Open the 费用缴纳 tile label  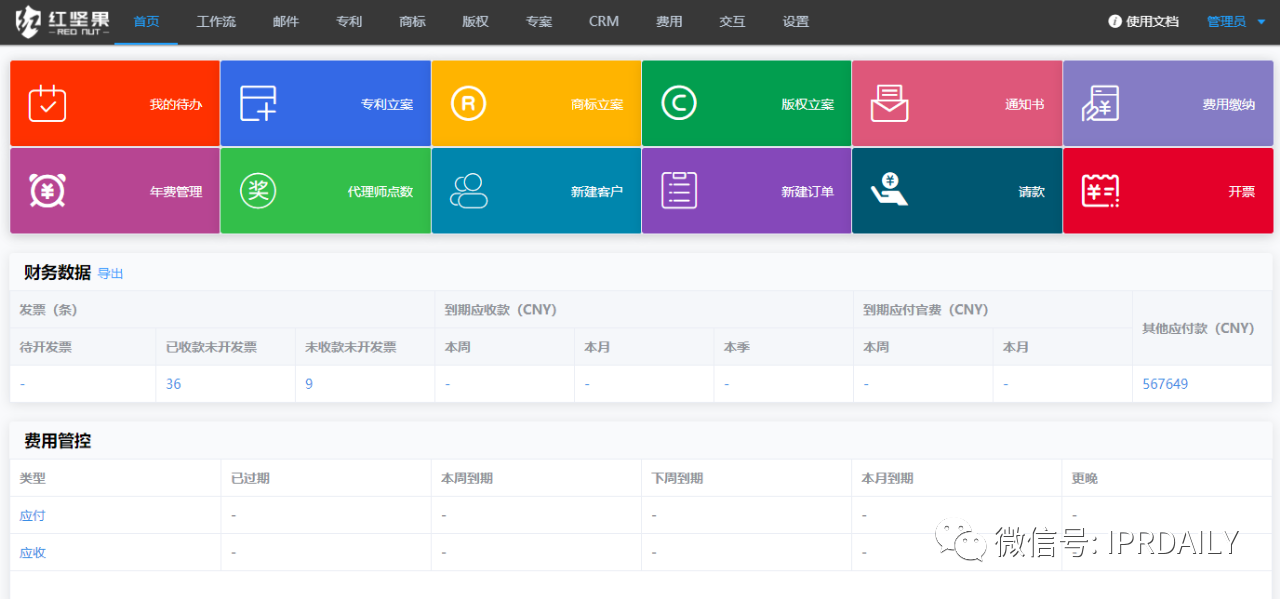coord(1229,104)
